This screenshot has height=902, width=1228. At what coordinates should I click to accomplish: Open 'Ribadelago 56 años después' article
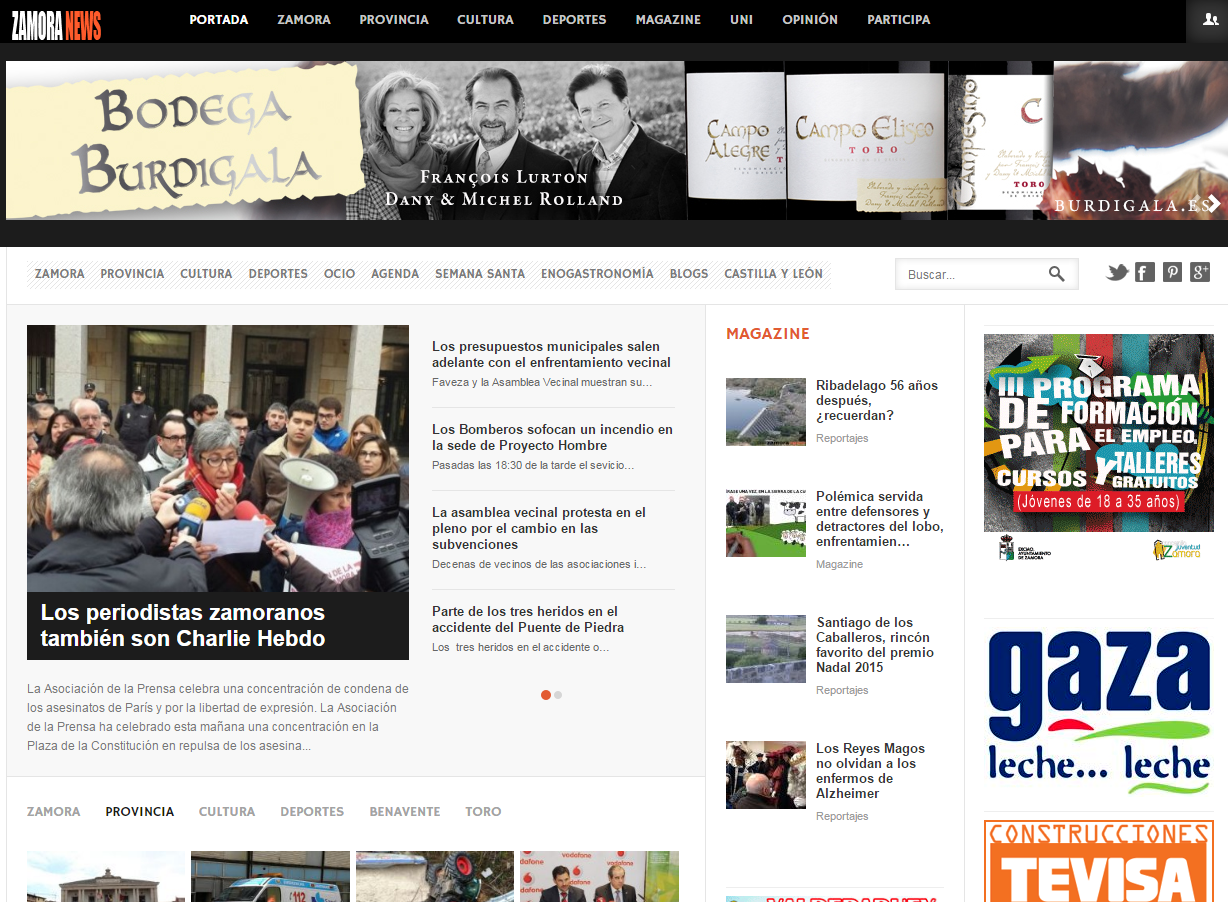tap(877, 400)
